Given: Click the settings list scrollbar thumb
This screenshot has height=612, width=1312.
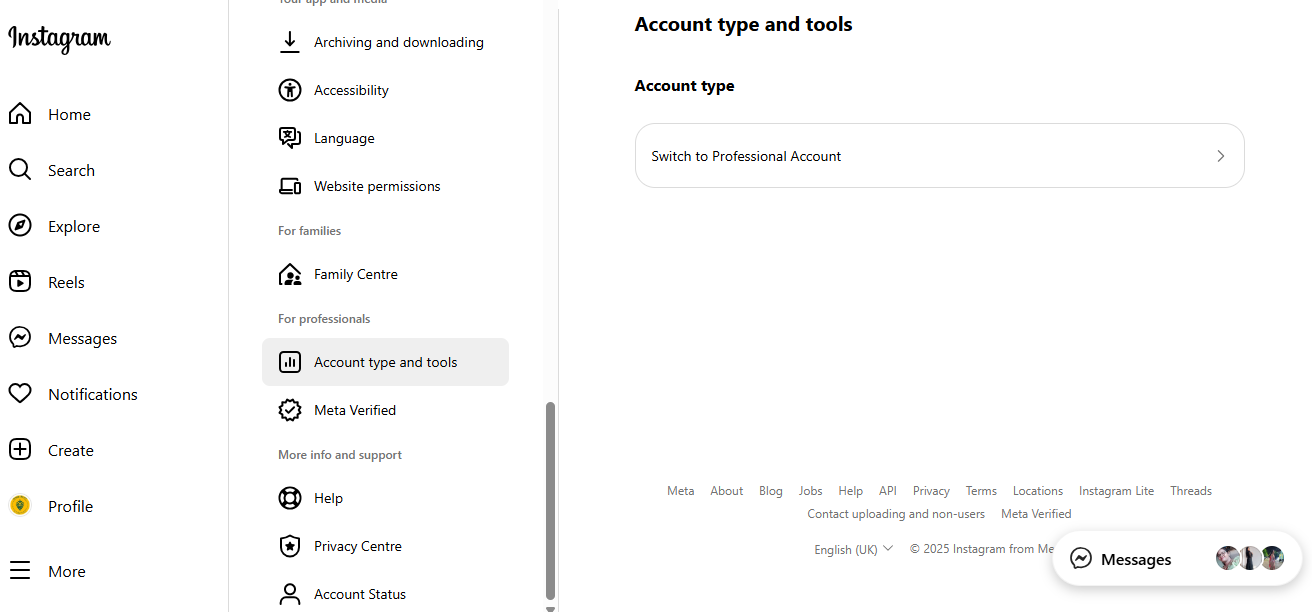Looking at the screenshot, I should 550,500.
